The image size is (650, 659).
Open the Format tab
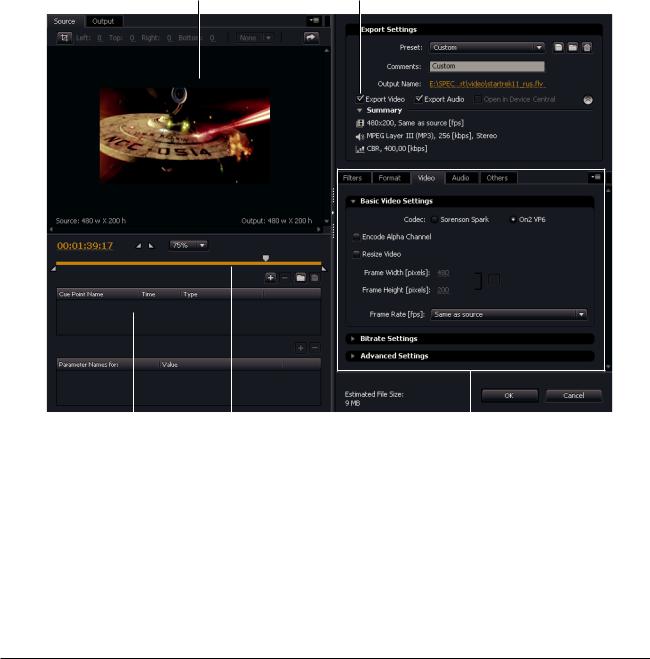click(389, 178)
